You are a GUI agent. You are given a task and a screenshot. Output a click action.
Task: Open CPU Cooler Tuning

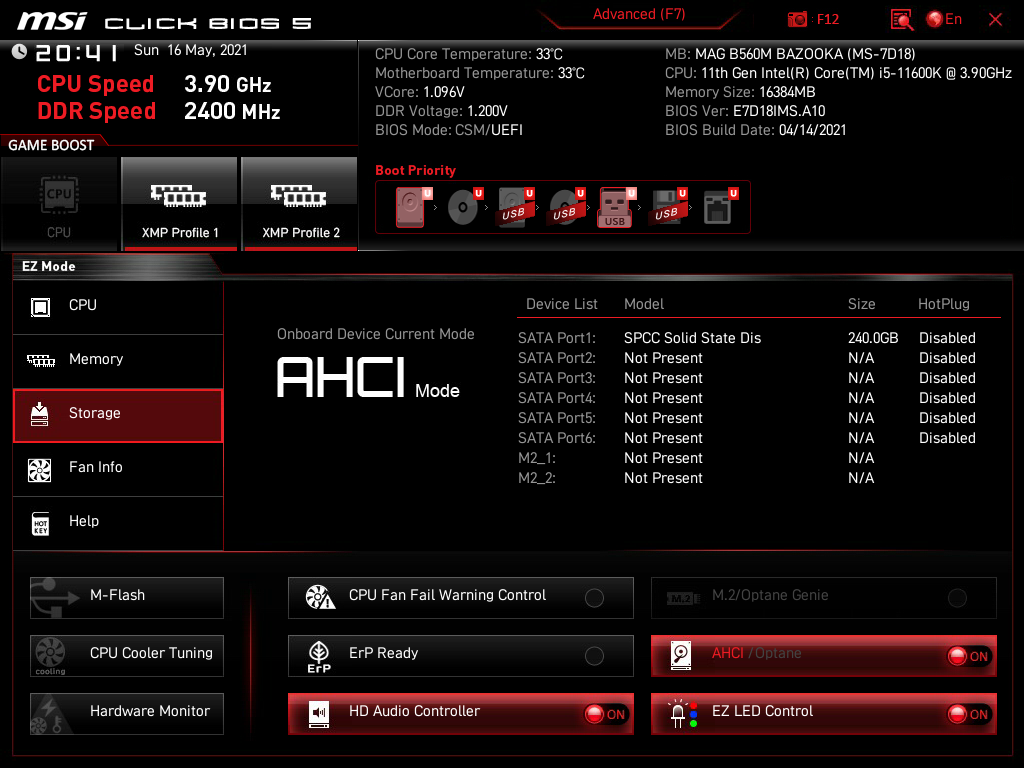click(x=127, y=655)
